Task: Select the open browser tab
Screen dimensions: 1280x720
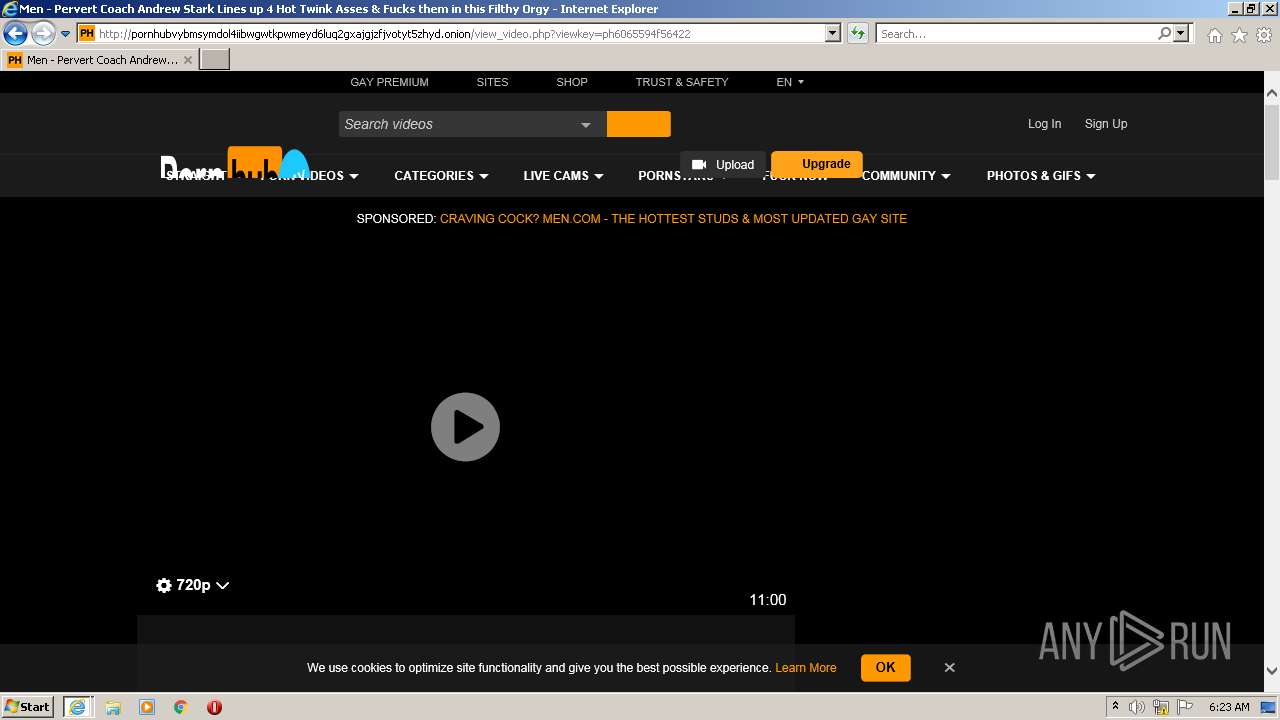Action: point(100,60)
